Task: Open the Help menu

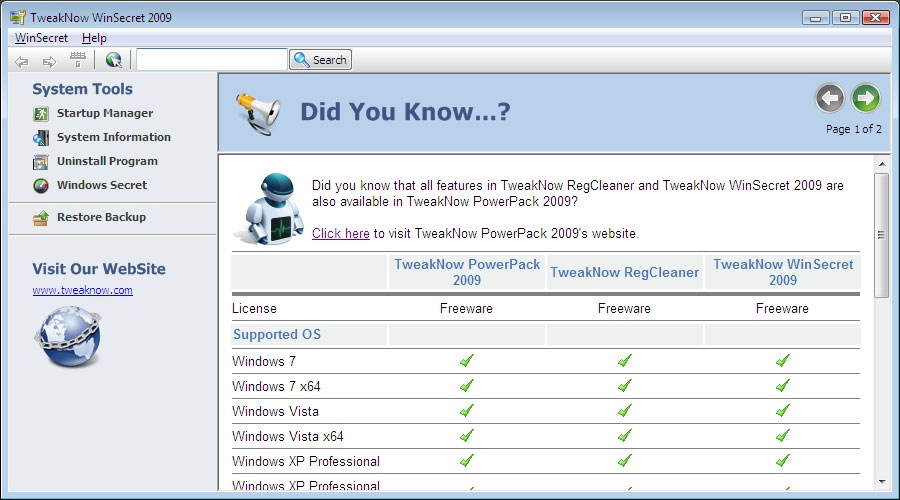Action: tap(94, 38)
